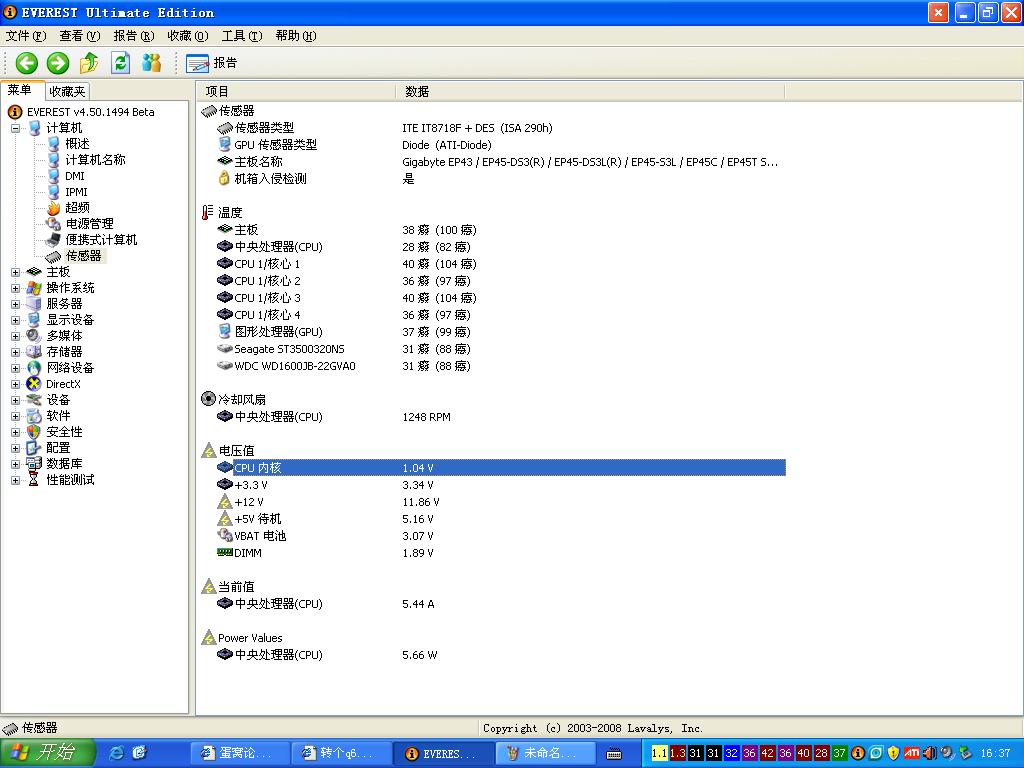Click the EVEREST icon in the system tray

pos(858,753)
